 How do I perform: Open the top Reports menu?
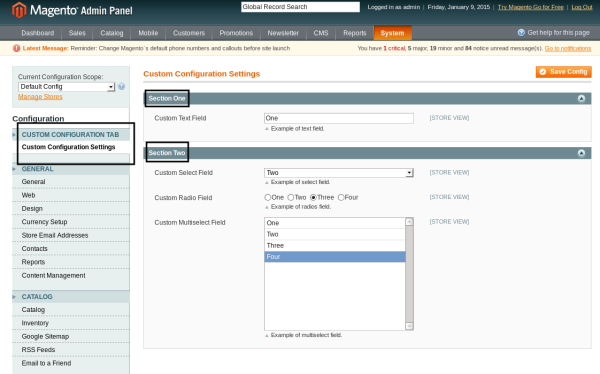pos(355,33)
